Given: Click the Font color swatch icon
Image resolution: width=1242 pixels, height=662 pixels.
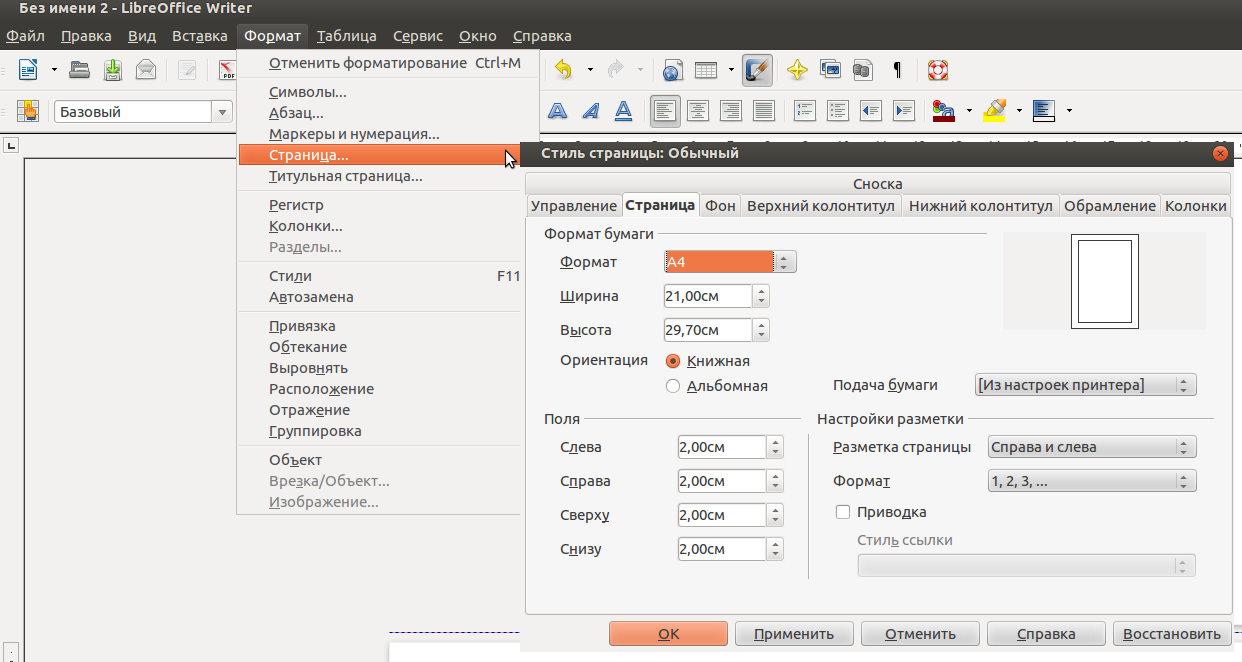Looking at the screenshot, I should tap(943, 110).
